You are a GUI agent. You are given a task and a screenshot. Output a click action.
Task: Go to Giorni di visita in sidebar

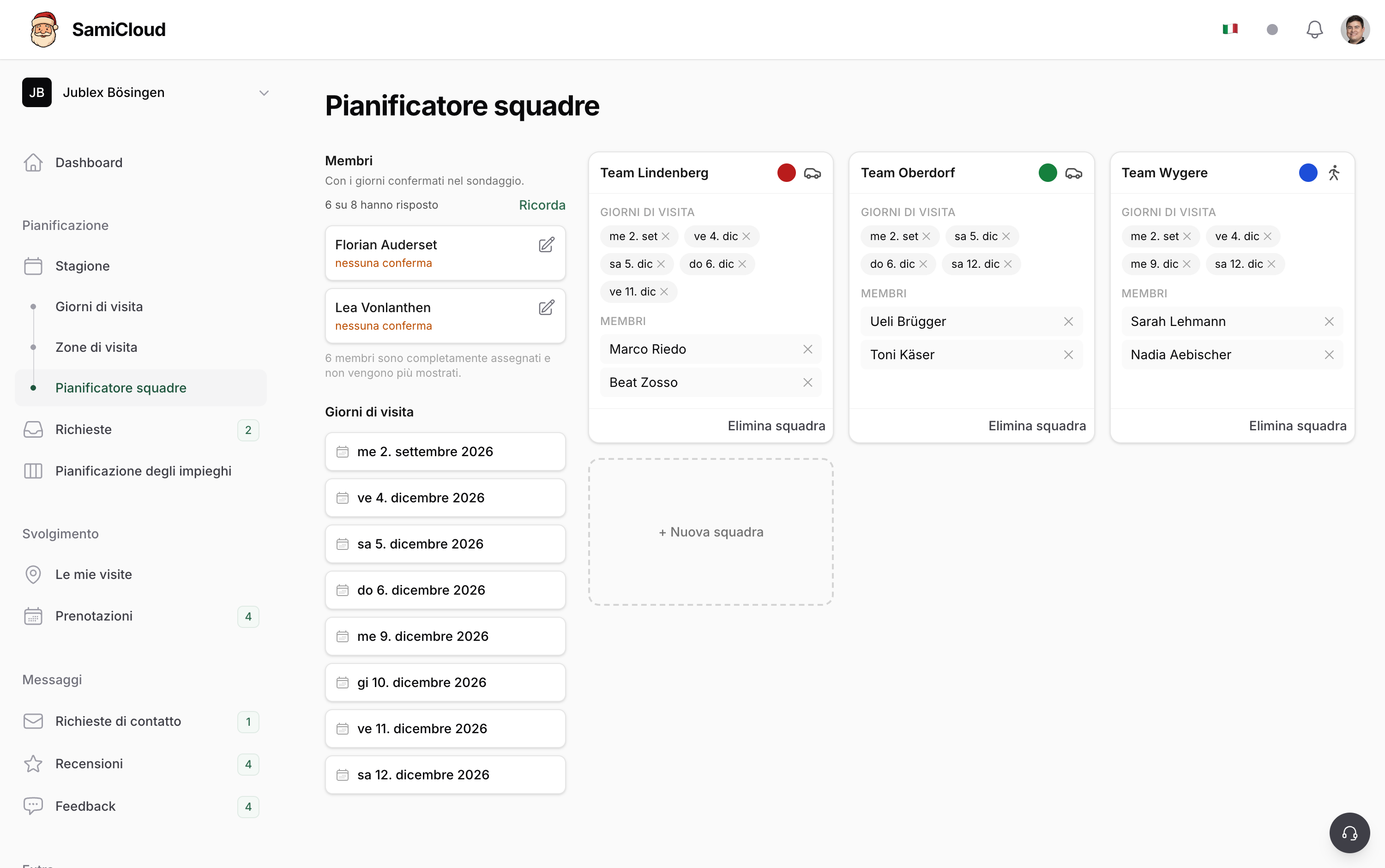[99, 307]
